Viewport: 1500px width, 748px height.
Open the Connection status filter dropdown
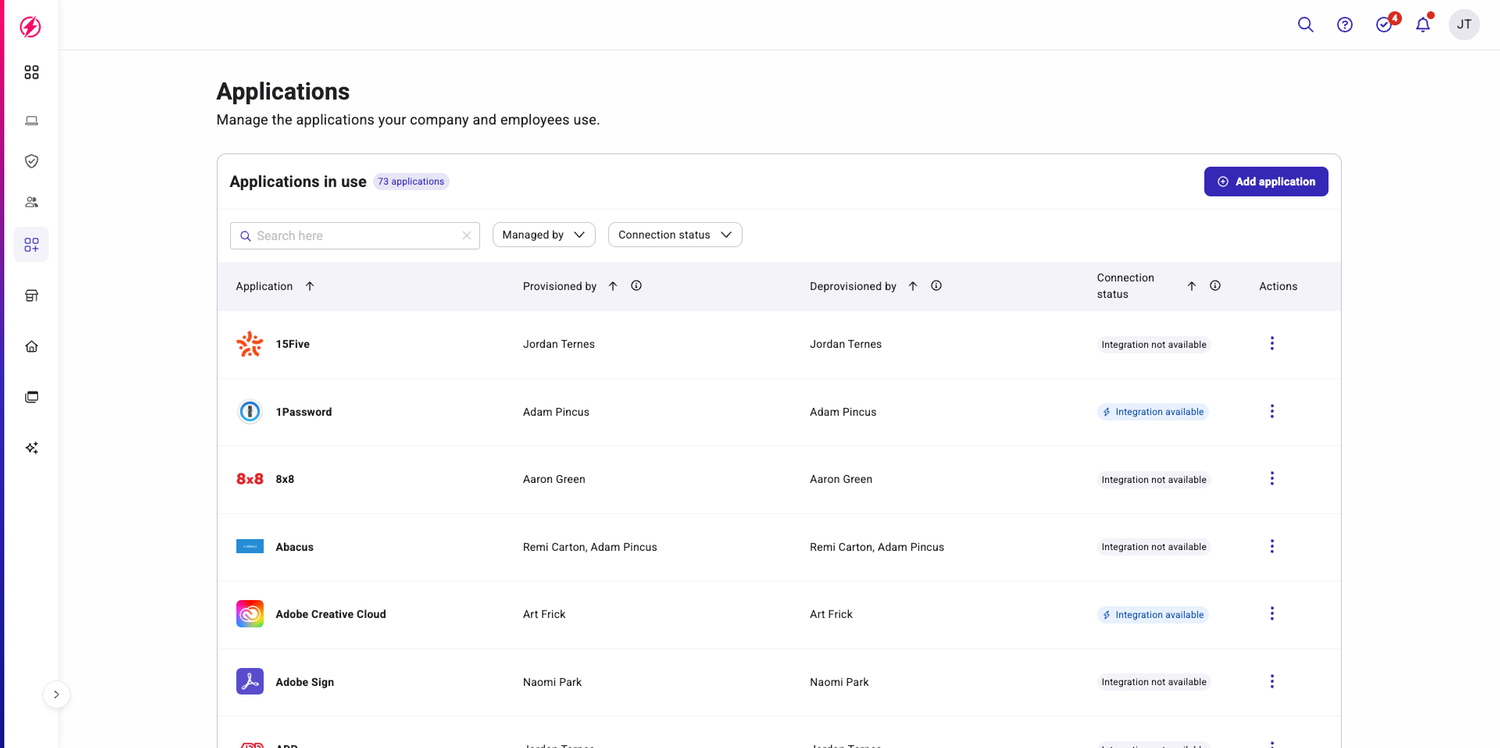tap(675, 234)
